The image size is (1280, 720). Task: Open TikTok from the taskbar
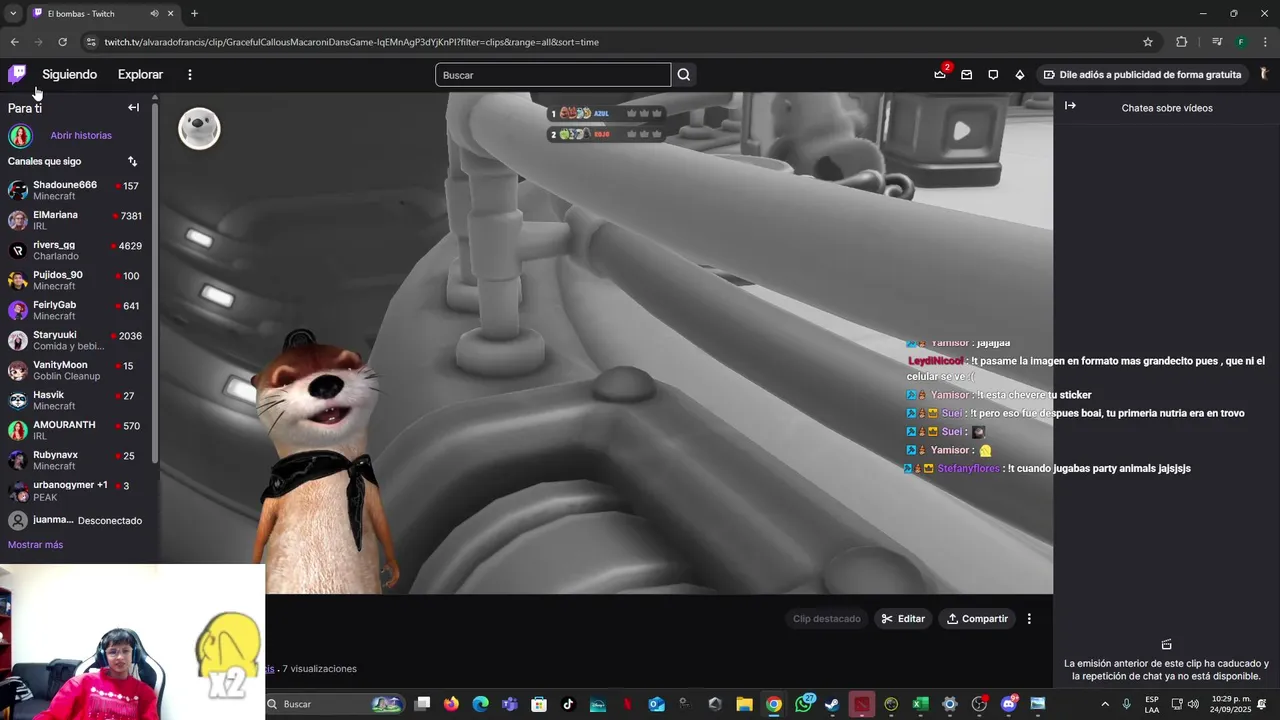pyautogui.click(x=568, y=704)
